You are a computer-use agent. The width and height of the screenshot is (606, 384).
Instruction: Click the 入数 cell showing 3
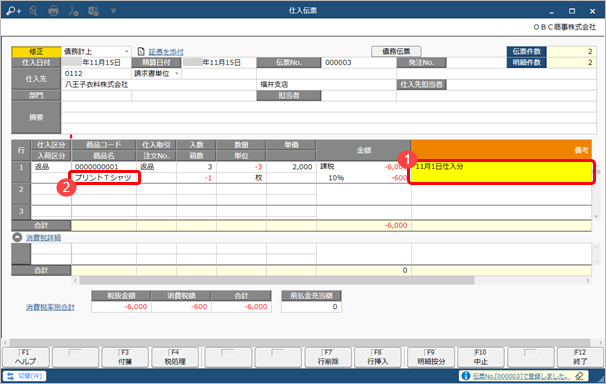point(196,167)
